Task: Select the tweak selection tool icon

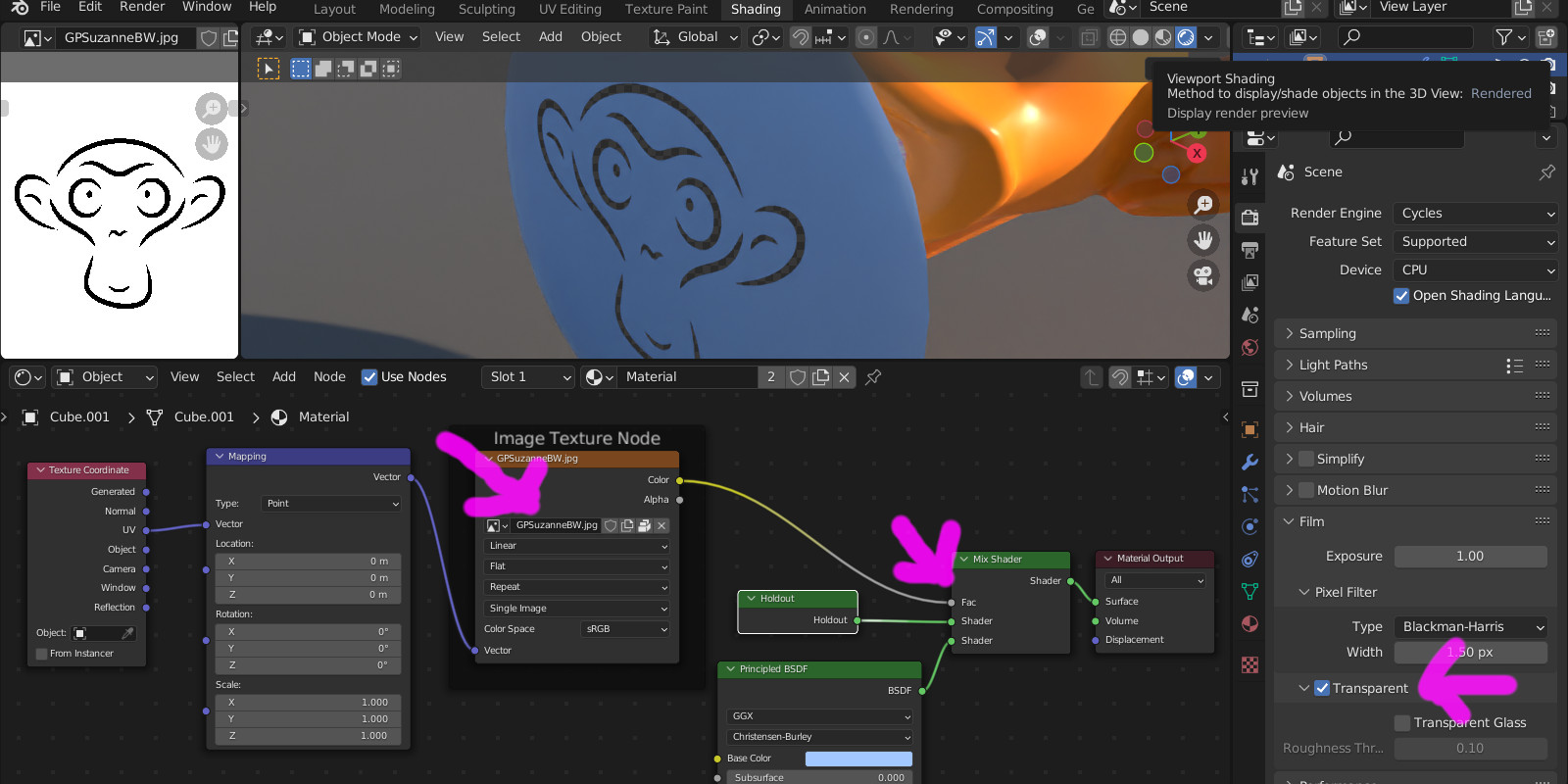Action: [269, 69]
